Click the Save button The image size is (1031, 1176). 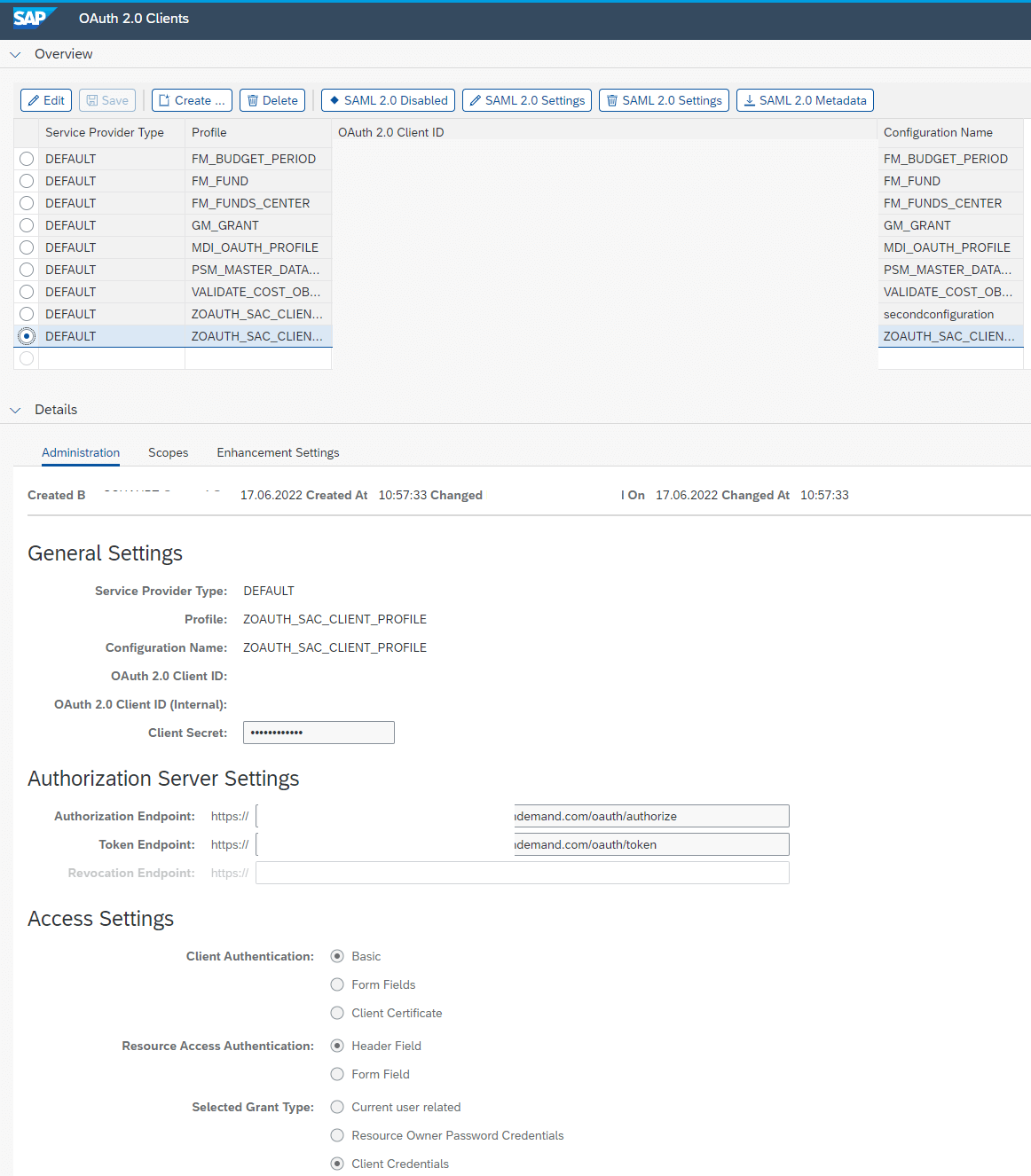107,100
